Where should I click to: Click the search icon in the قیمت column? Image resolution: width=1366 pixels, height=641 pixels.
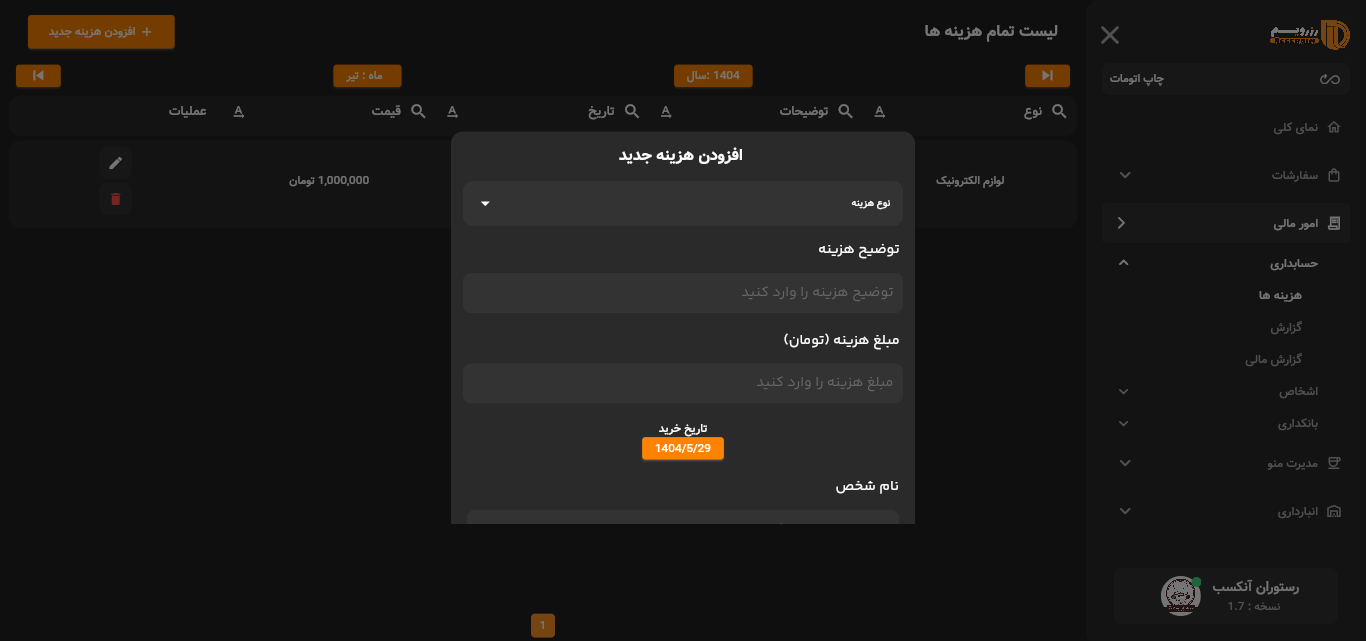[418, 111]
